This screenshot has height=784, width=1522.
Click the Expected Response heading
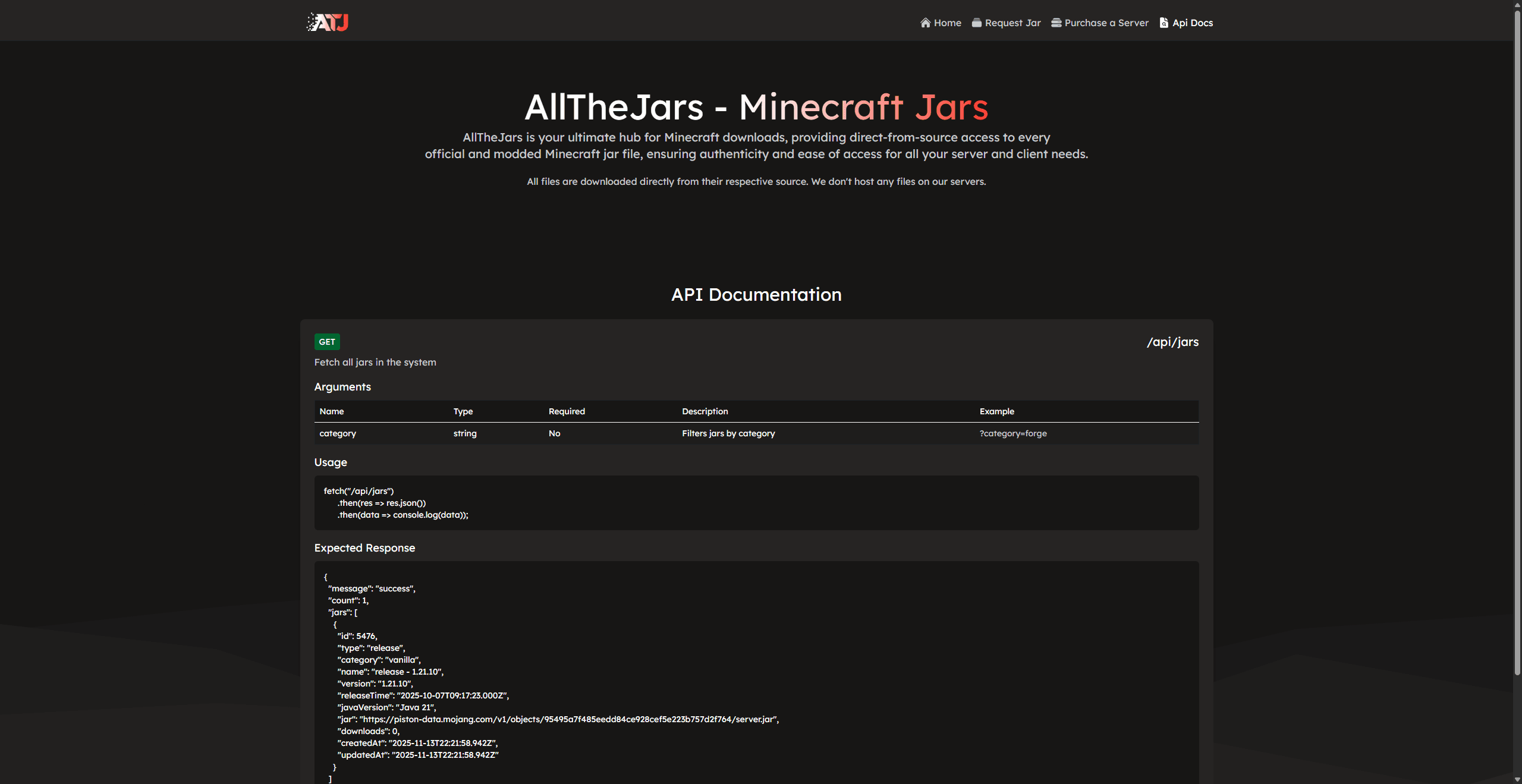coord(364,548)
